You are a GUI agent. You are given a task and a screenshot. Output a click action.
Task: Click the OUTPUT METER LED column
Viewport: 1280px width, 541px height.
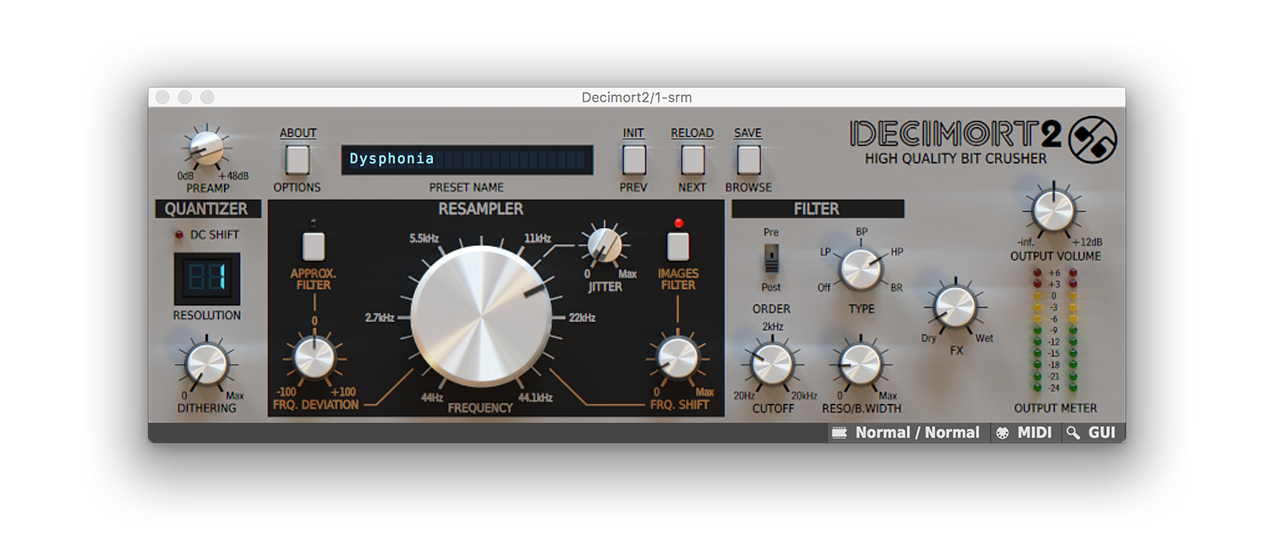pos(1057,330)
